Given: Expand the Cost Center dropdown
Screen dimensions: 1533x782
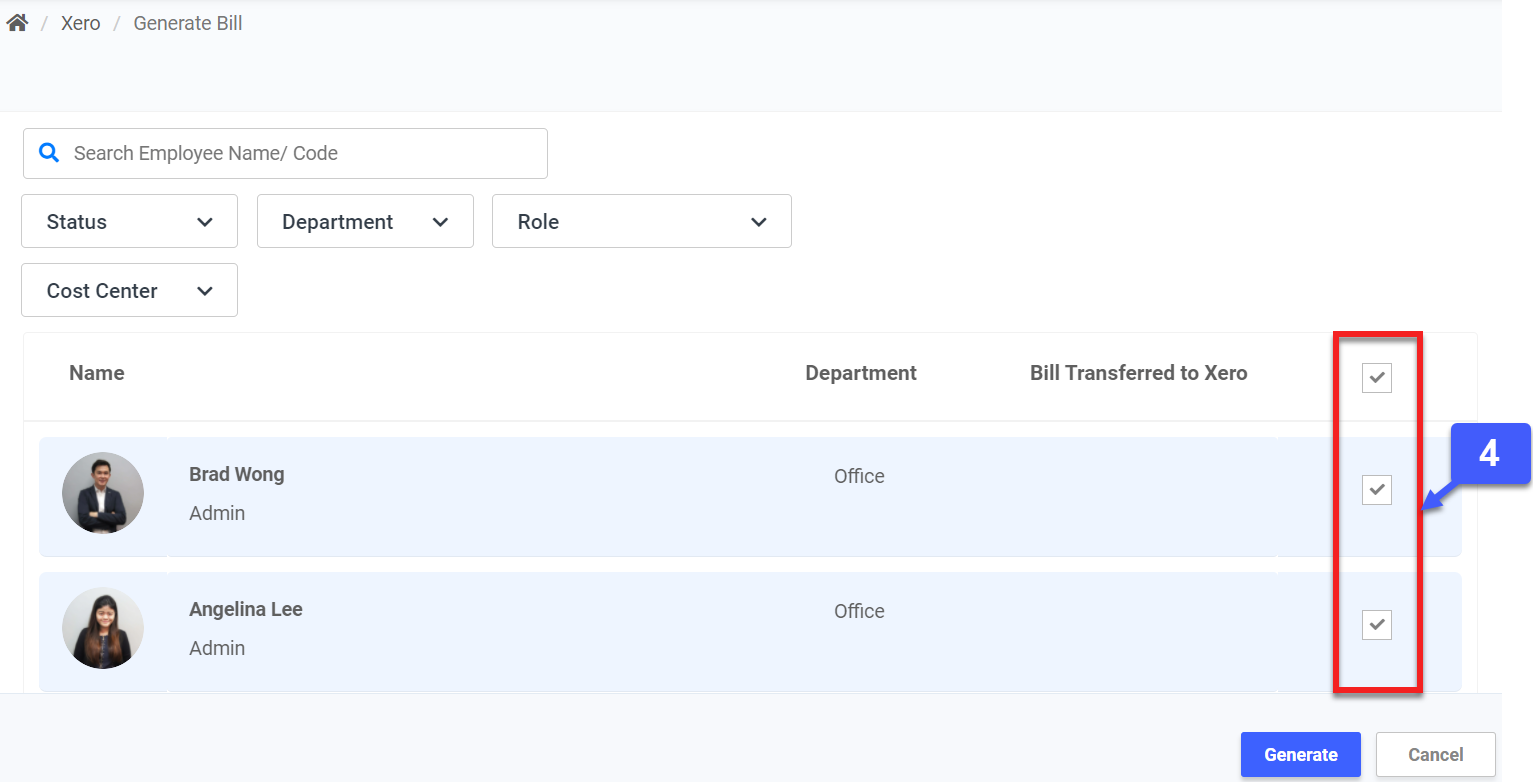Looking at the screenshot, I should 129,291.
